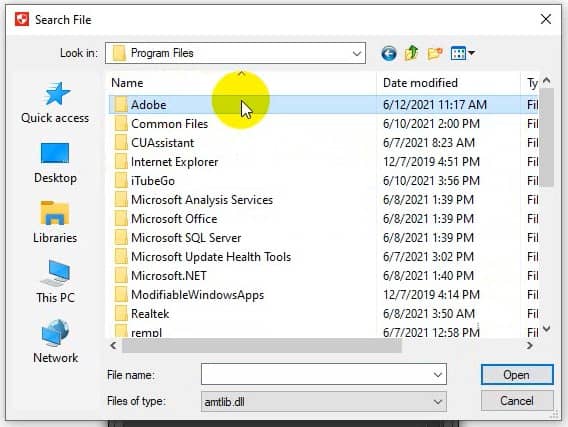
Task: Click inside the File name input field
Action: 317,374
